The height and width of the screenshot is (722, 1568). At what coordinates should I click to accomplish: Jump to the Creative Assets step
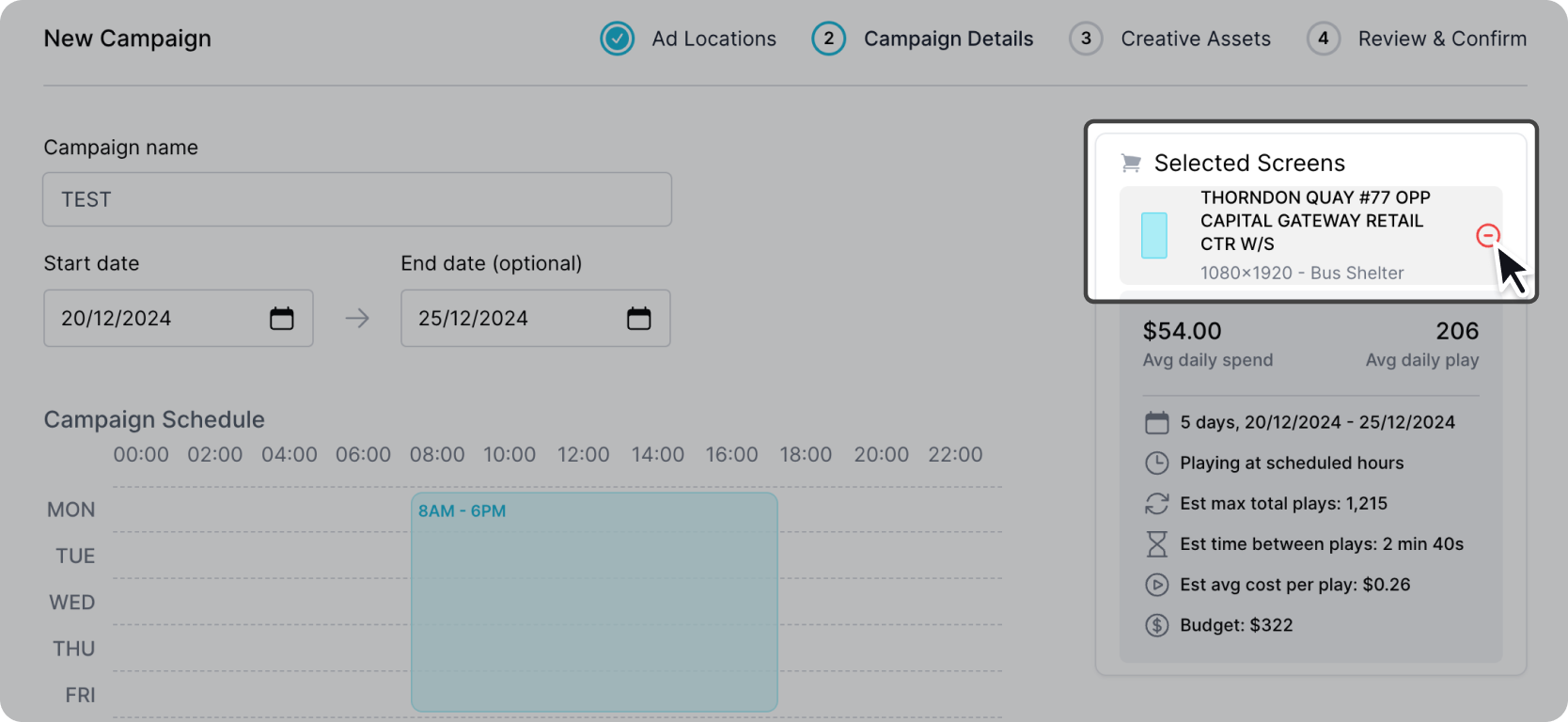tap(1195, 39)
